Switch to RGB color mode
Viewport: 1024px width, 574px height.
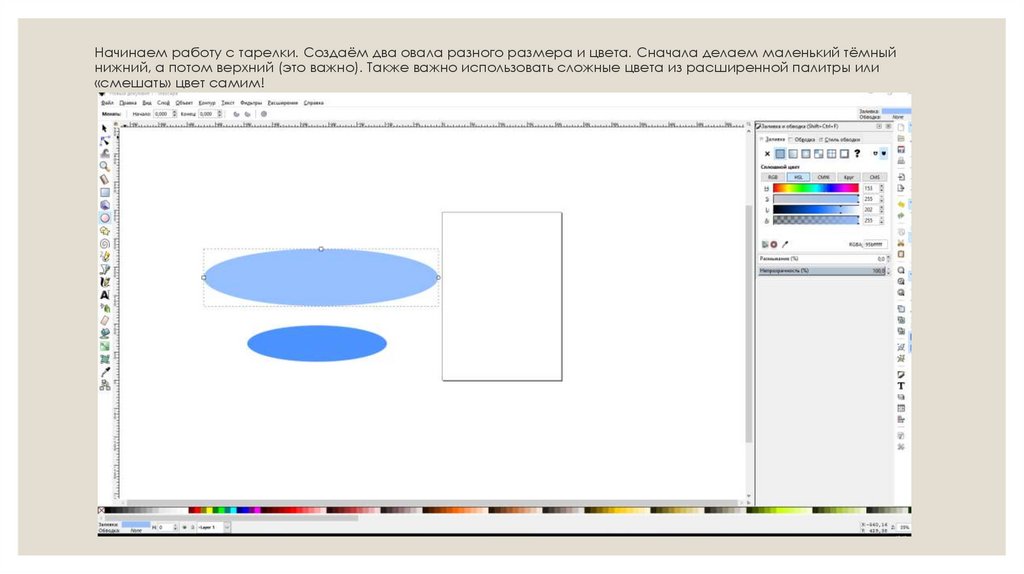coord(773,177)
